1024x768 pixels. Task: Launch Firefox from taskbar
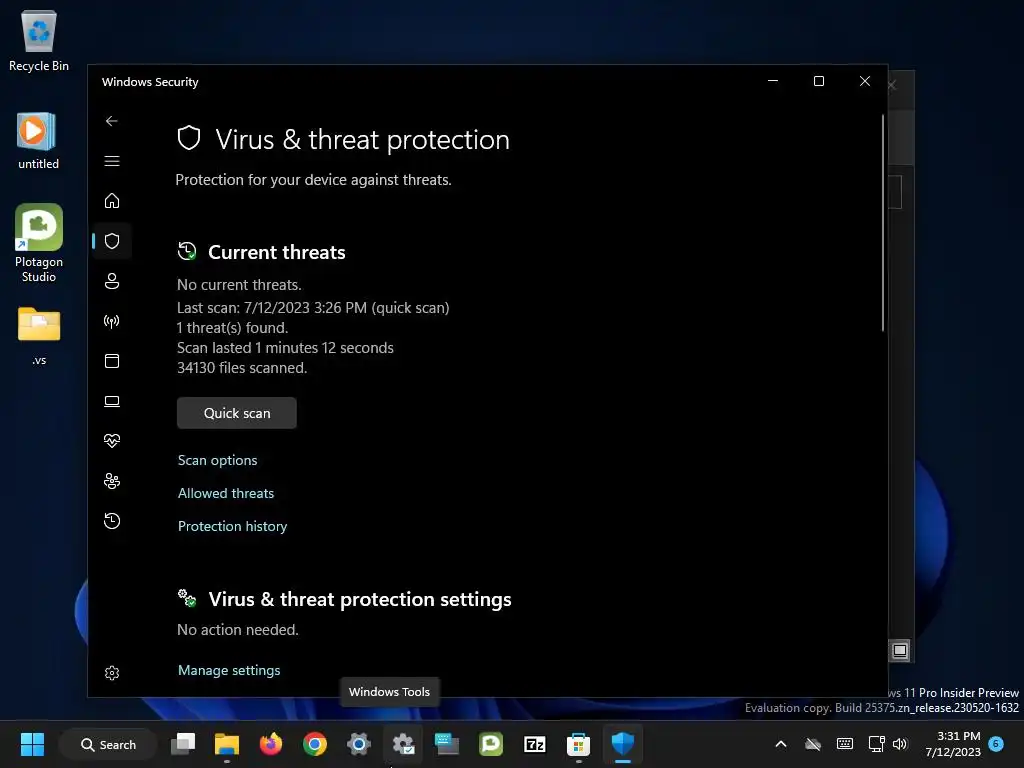coord(270,744)
